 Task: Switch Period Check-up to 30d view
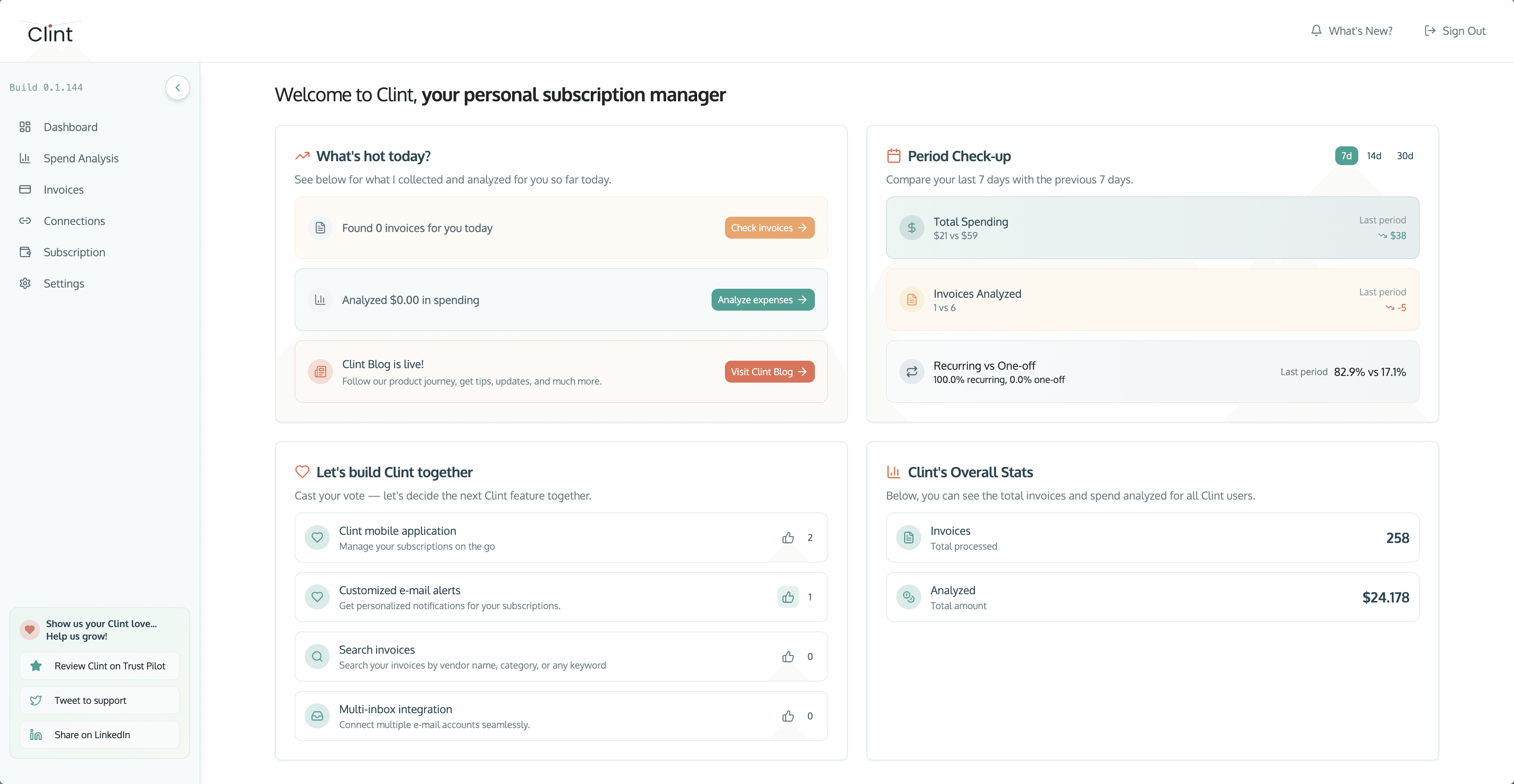point(1405,155)
